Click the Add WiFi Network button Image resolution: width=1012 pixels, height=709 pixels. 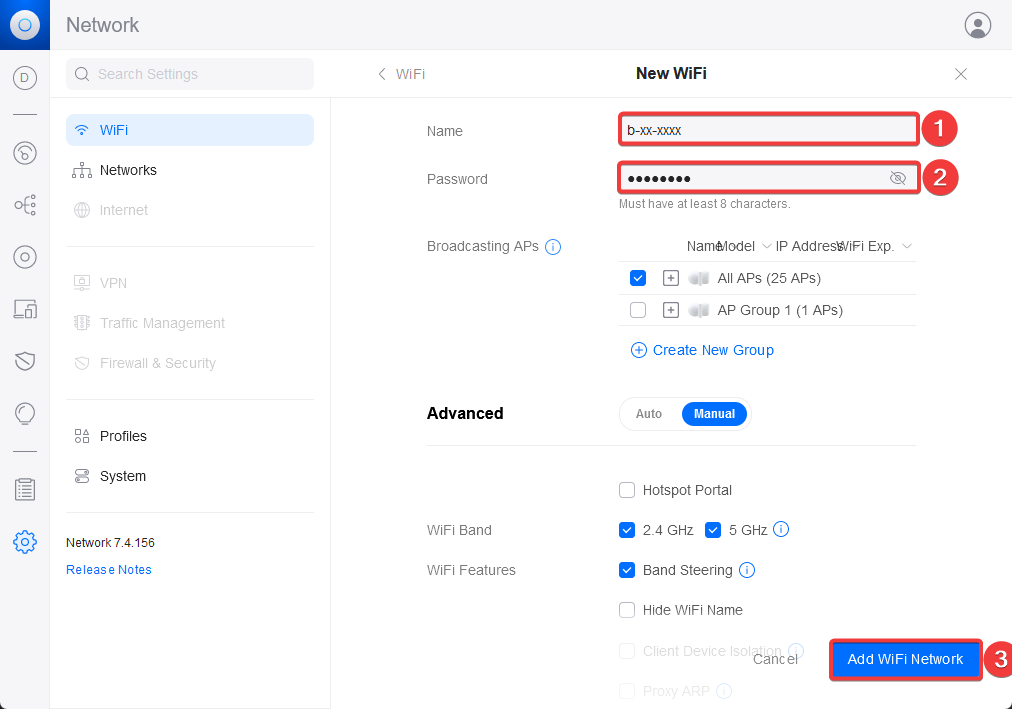905,659
